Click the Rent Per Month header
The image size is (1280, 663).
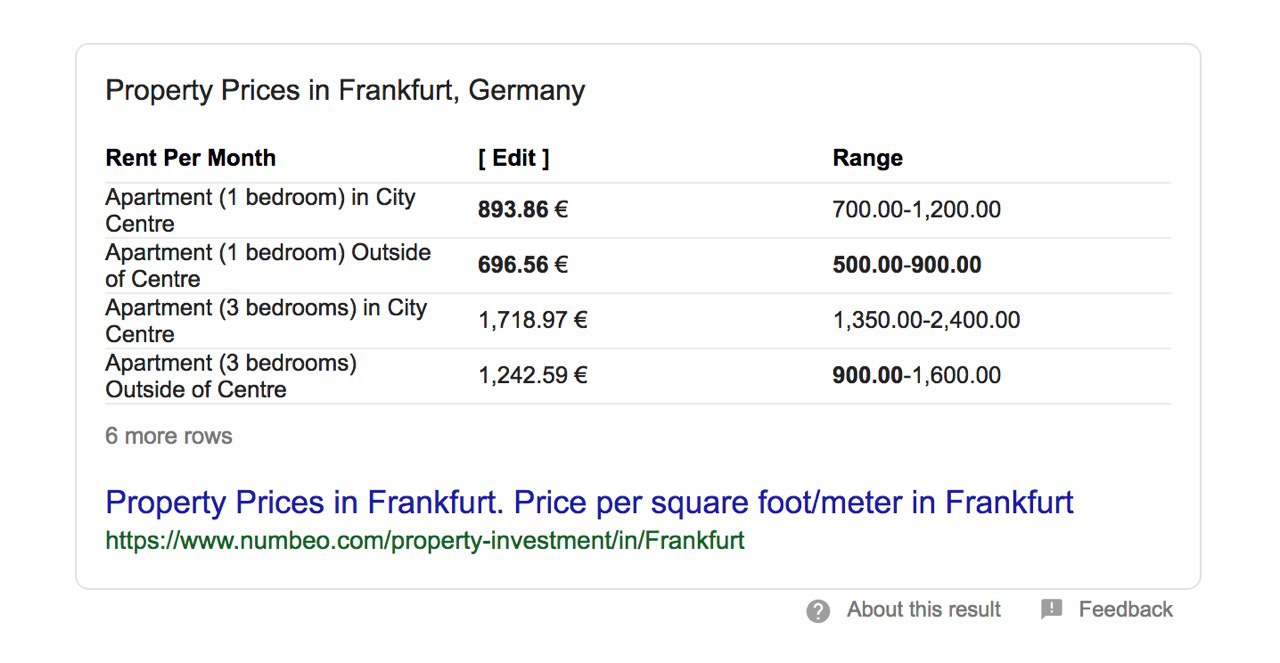pos(190,158)
